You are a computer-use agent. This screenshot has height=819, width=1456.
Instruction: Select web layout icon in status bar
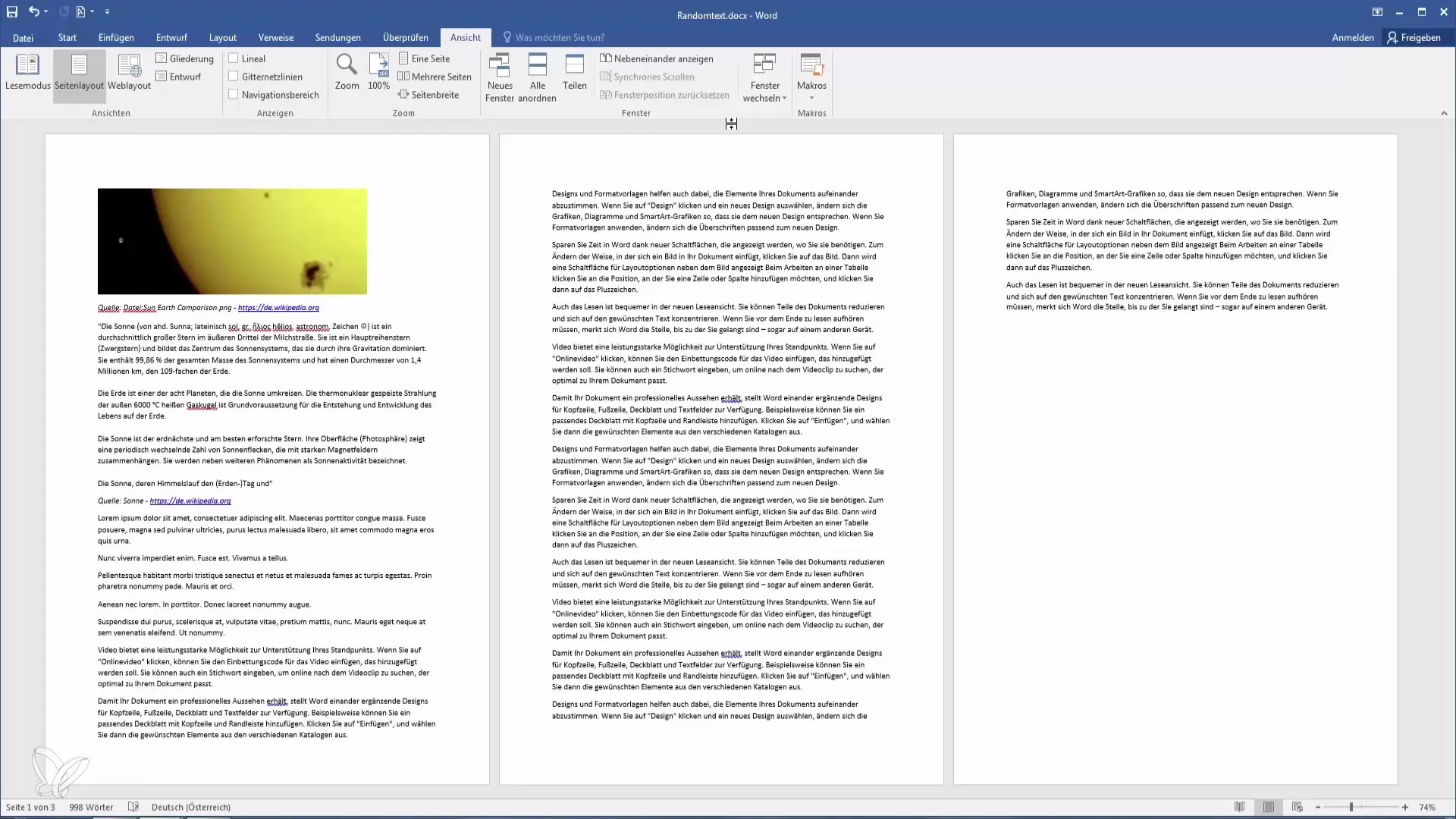[1298, 807]
